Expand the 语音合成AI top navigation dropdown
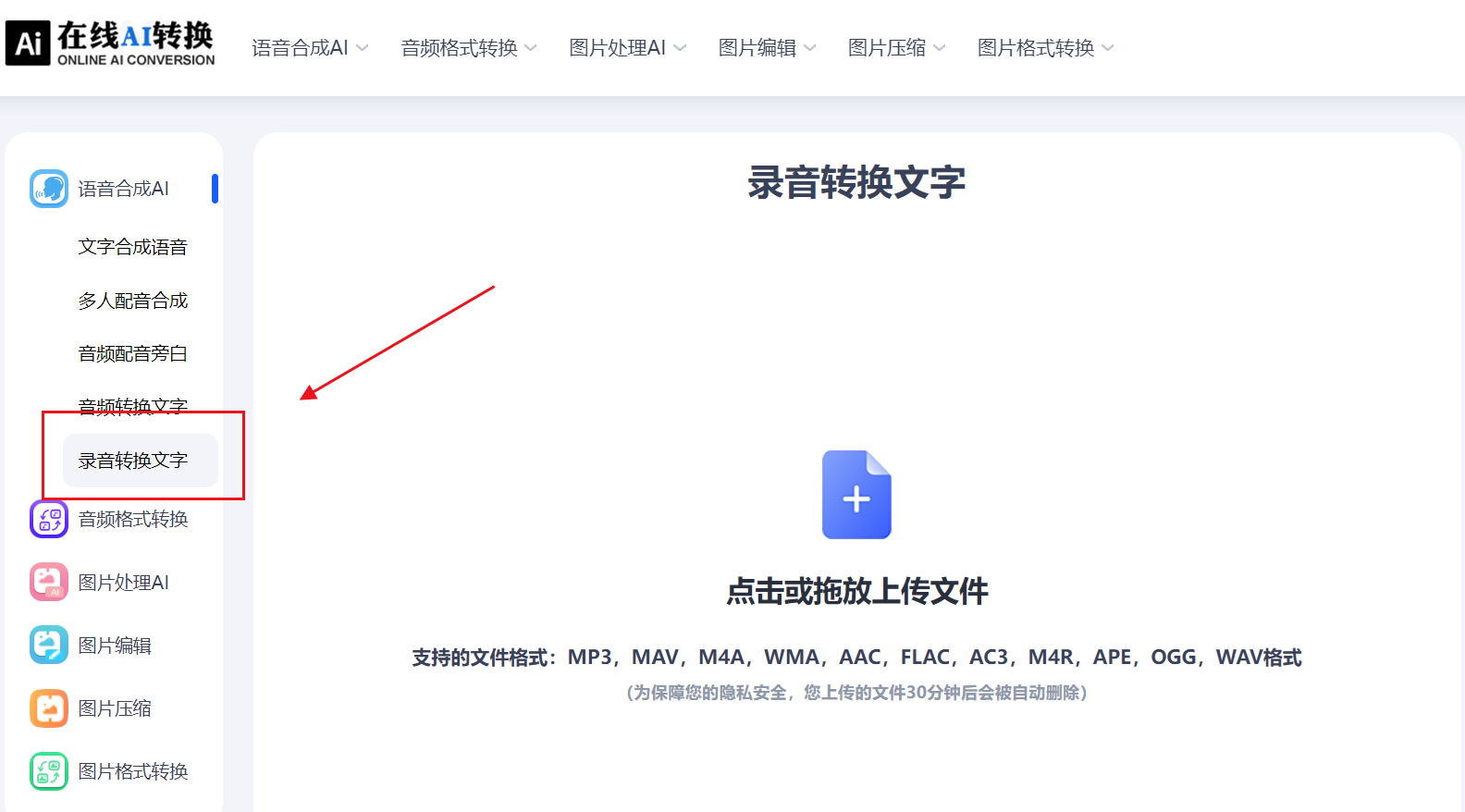 click(310, 48)
